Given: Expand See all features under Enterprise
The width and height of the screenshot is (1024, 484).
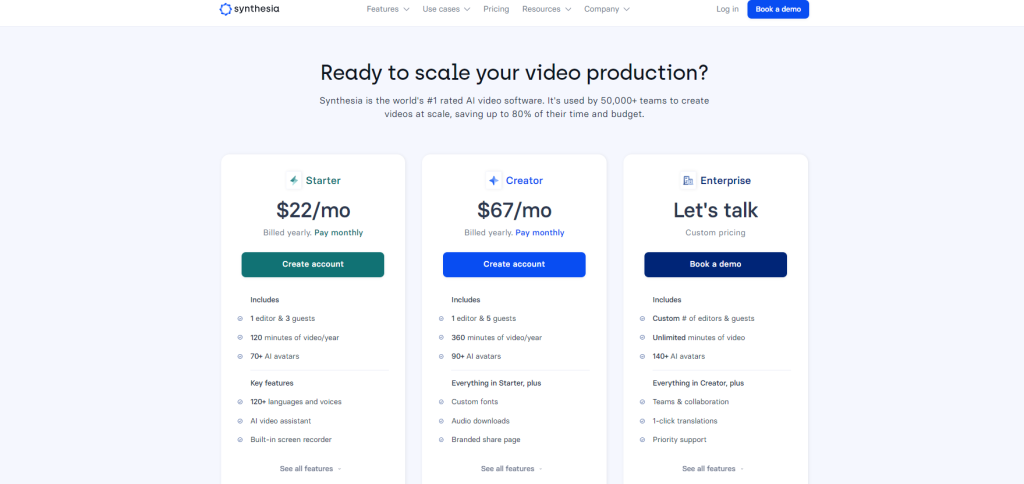Looking at the screenshot, I should click(712, 469).
